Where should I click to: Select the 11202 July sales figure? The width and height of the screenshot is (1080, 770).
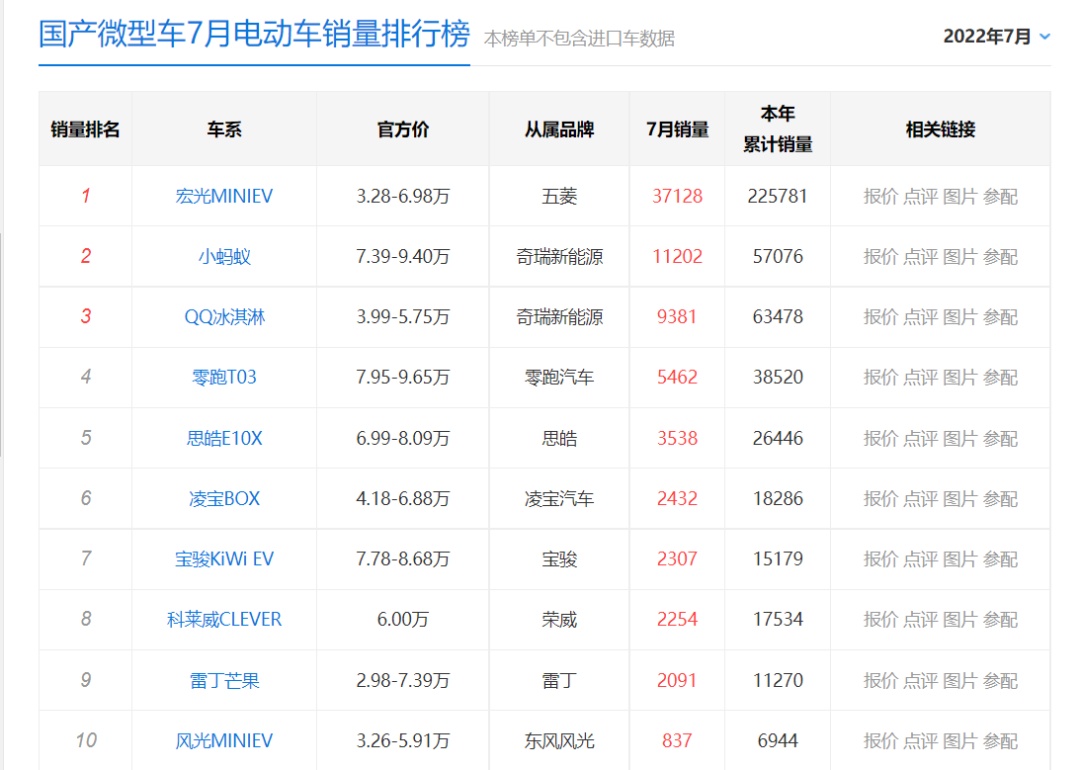point(677,257)
